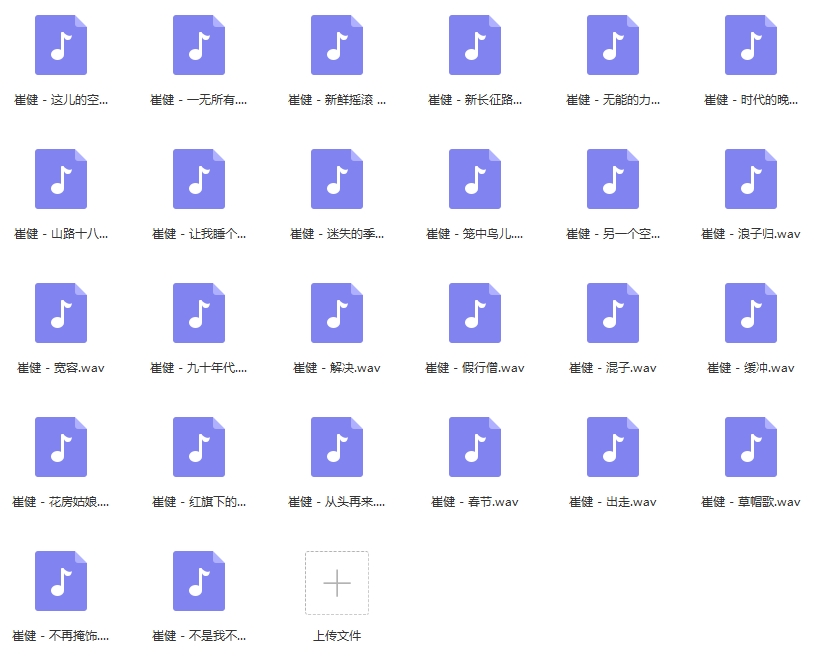Click the file name 崔健 - 出走.wav

click(x=613, y=502)
